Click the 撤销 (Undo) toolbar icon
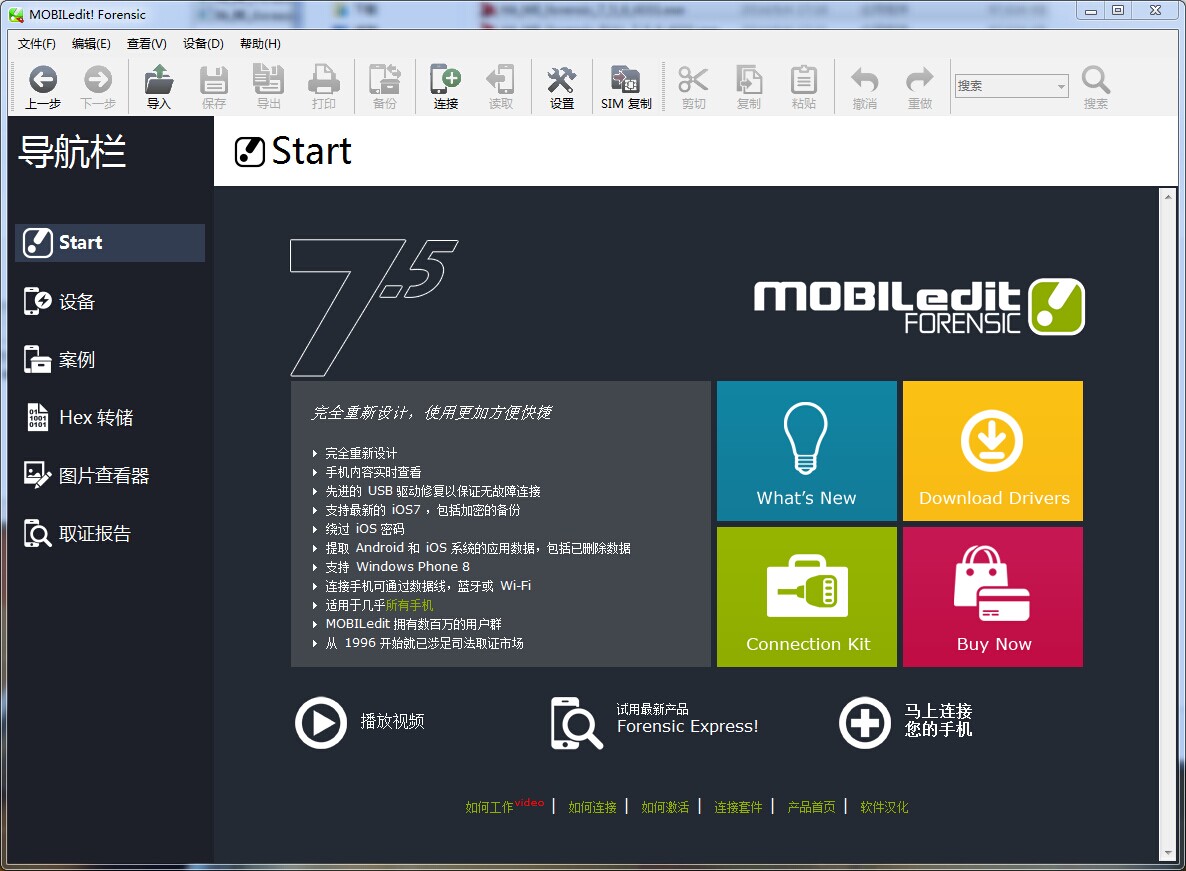The height and width of the screenshot is (871, 1186). click(x=863, y=85)
